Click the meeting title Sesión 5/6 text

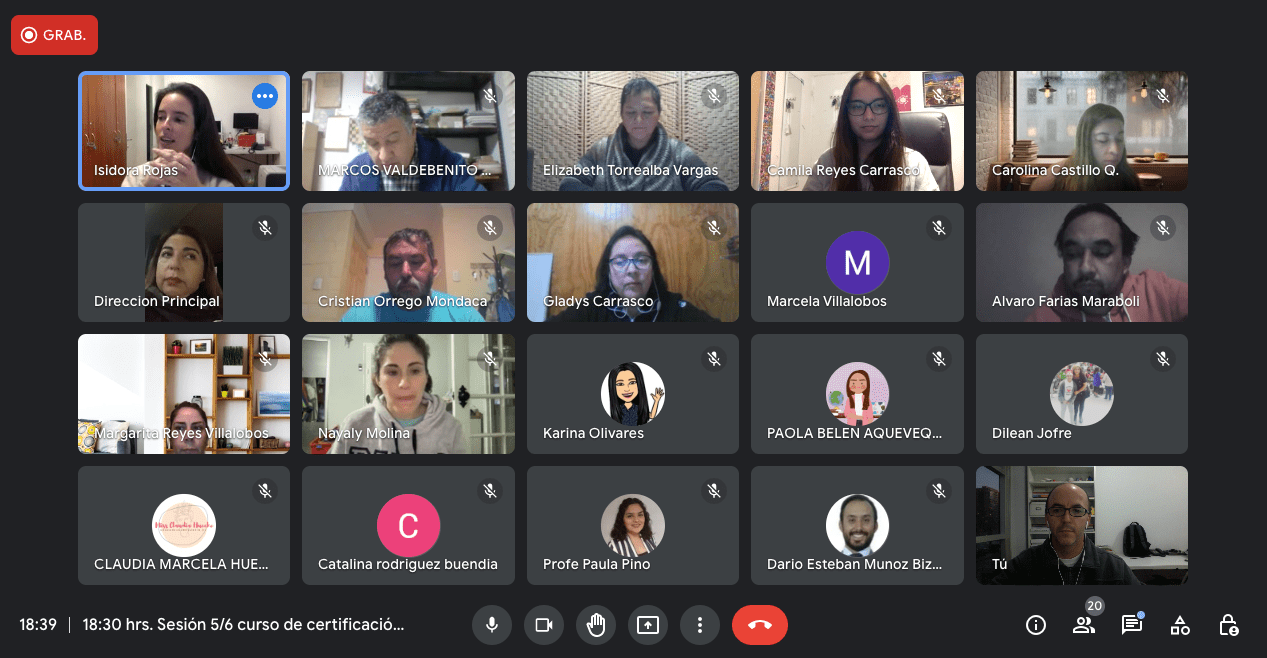coord(243,624)
